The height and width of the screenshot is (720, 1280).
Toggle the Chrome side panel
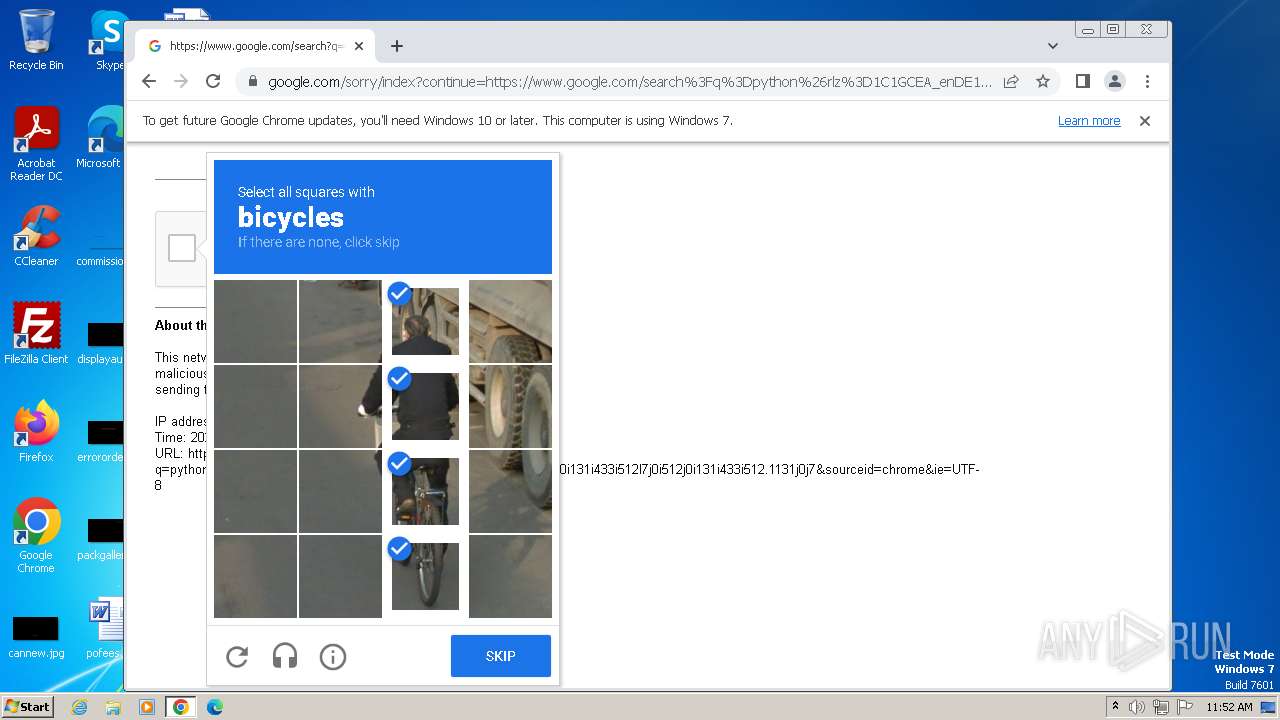pos(1082,81)
